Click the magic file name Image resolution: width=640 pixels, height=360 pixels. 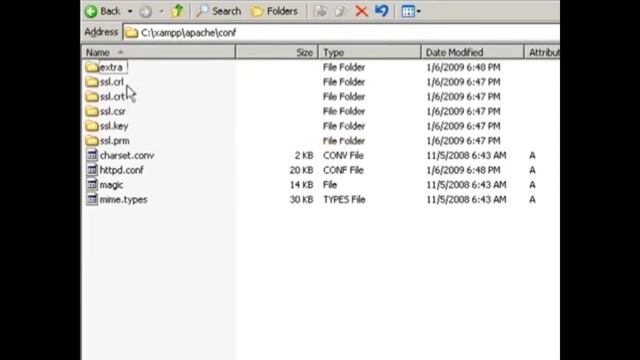[x=111, y=185]
